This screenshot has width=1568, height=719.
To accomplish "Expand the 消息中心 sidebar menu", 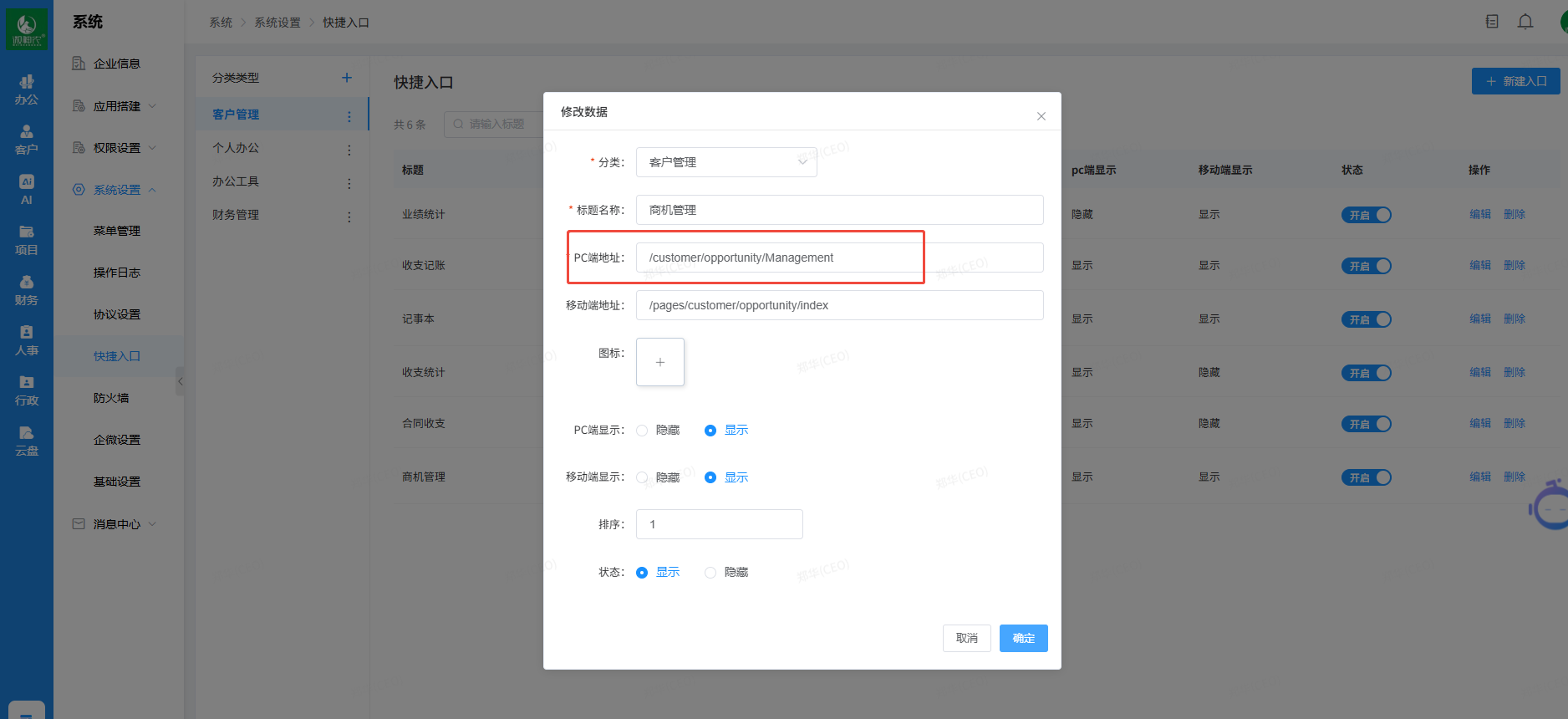I will [116, 524].
